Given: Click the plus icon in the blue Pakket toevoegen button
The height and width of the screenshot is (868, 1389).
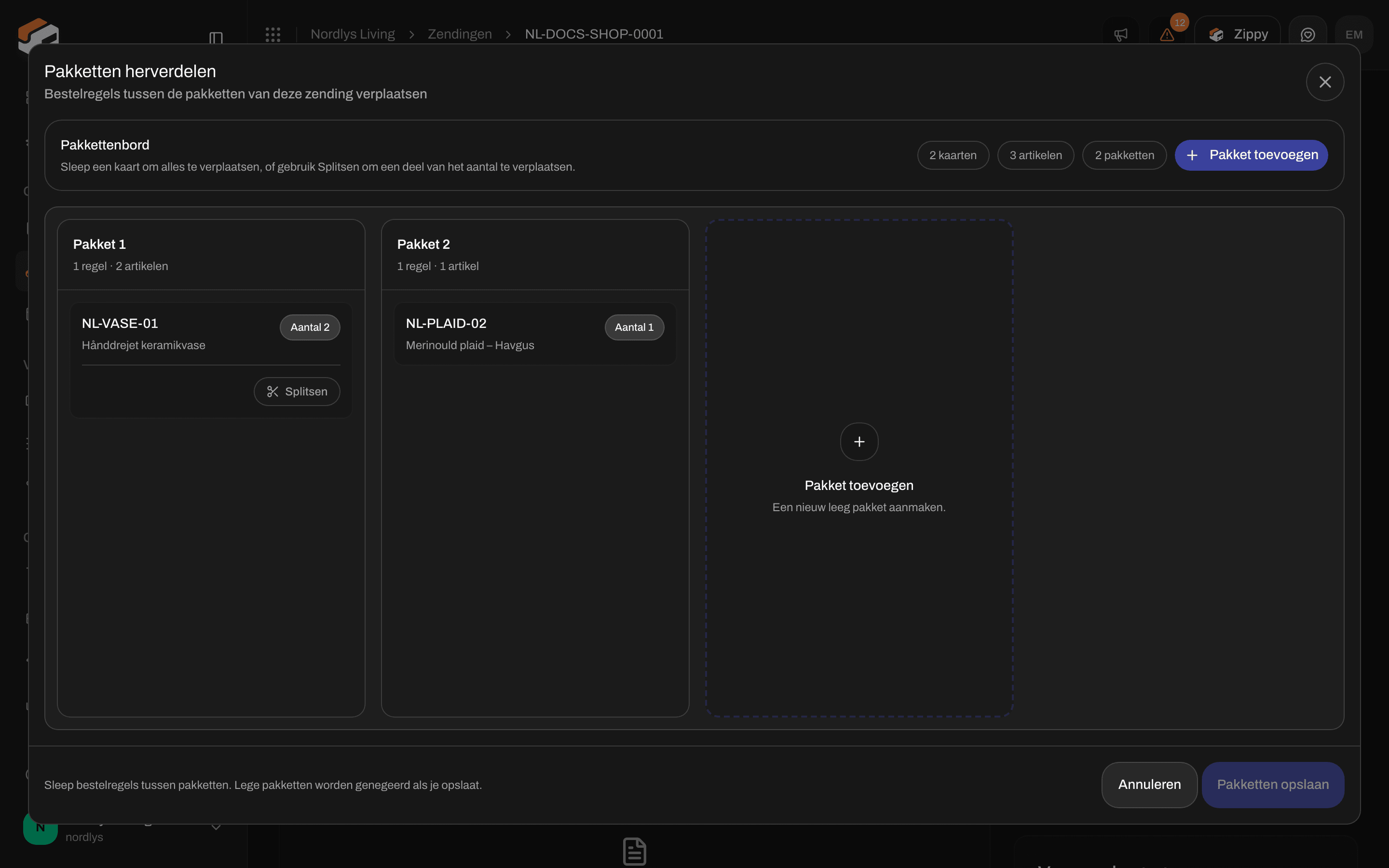Looking at the screenshot, I should 1192,155.
